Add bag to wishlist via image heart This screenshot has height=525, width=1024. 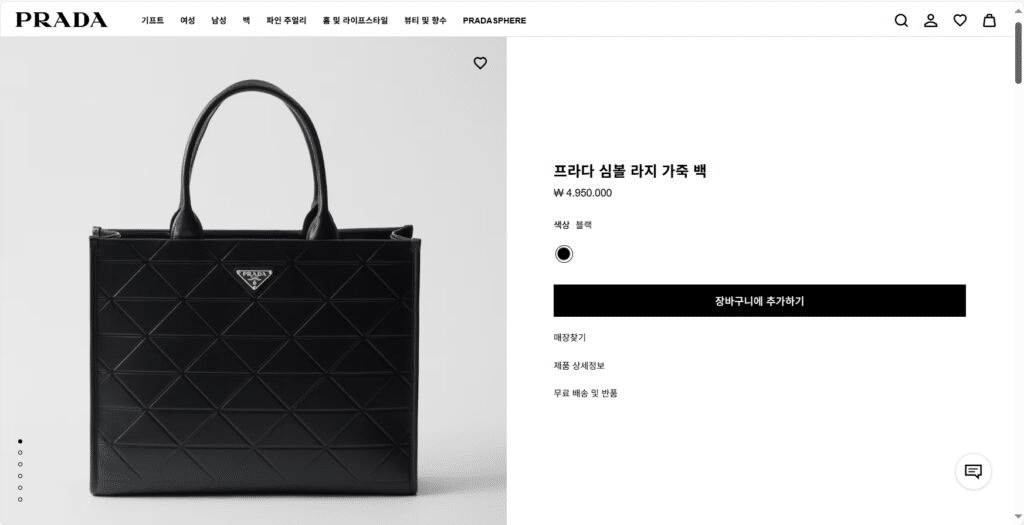[x=480, y=63]
